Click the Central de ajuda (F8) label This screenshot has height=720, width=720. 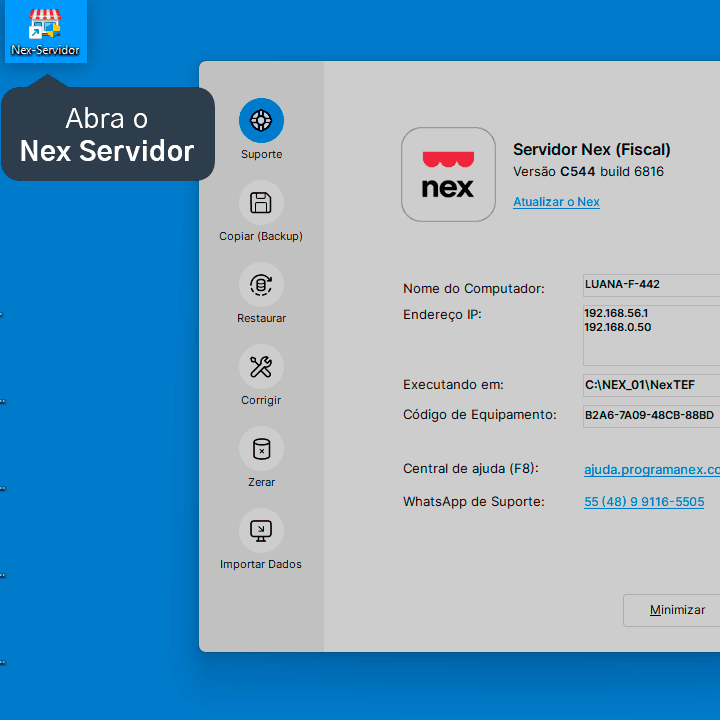(x=471, y=469)
